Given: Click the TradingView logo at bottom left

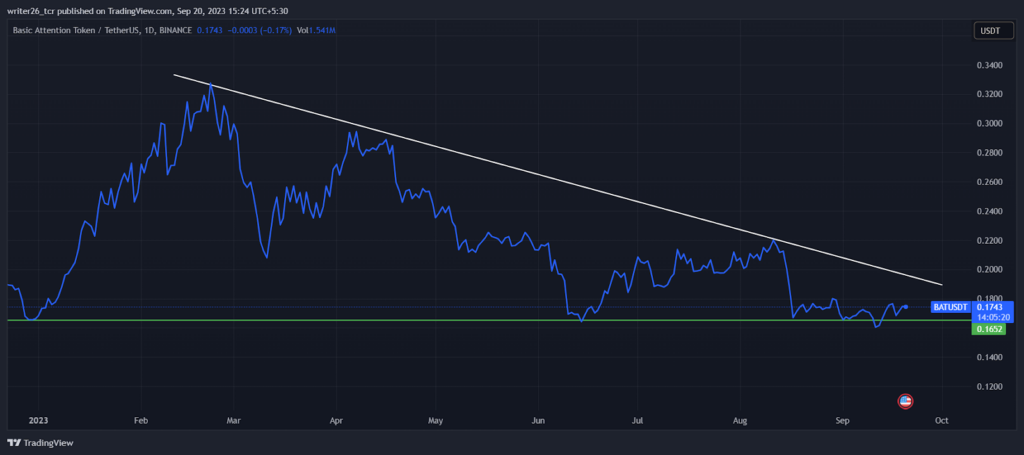Looking at the screenshot, I should [x=40, y=443].
